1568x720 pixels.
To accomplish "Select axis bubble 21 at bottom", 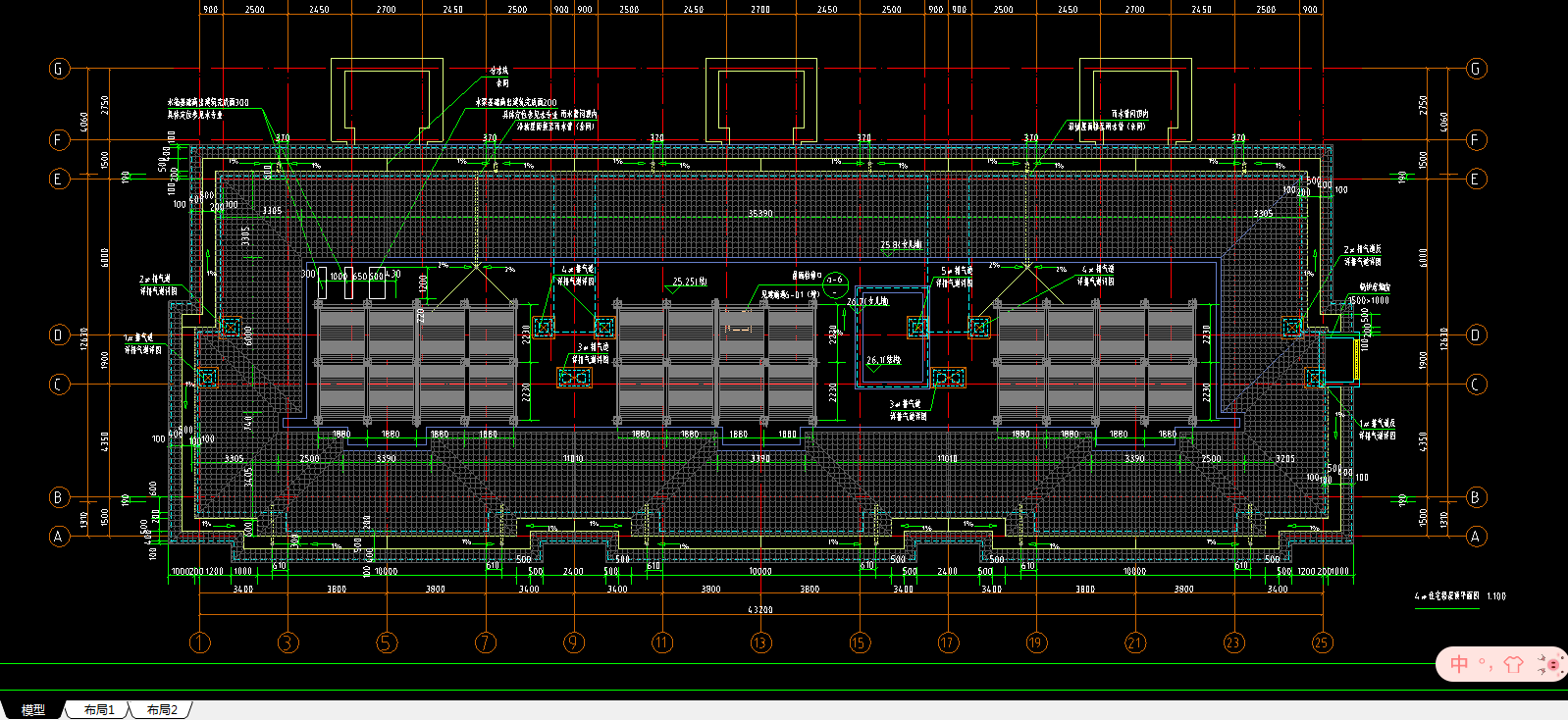I will [x=1135, y=643].
